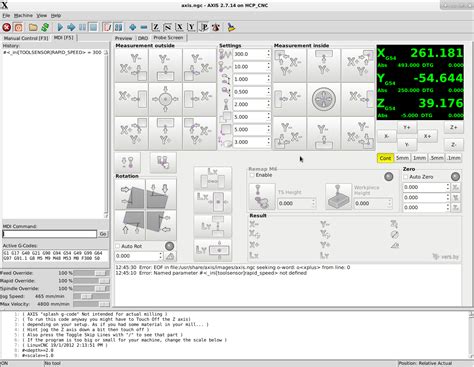Image resolution: width=474 pixels, height=367 pixels.
Task: Adjust Workpiece Height spinbox arrows
Action: pos(389,203)
